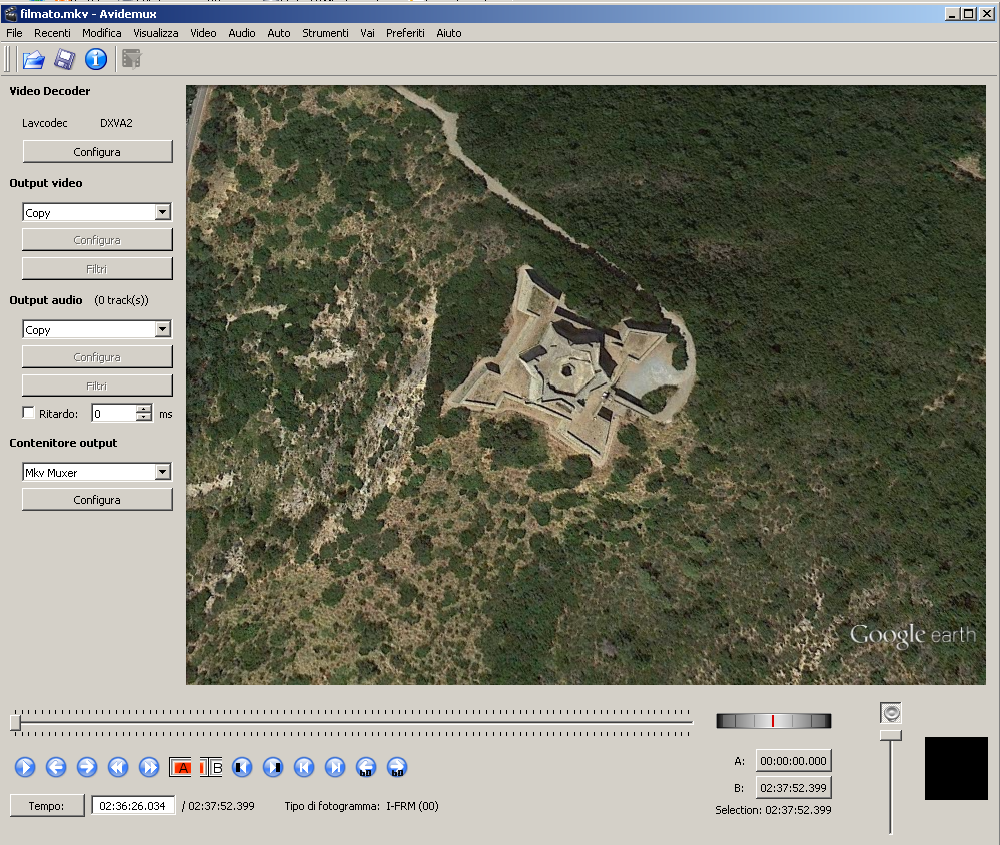The image size is (1000, 845).
Task: Open the Preferiti menu
Action: 405,33
